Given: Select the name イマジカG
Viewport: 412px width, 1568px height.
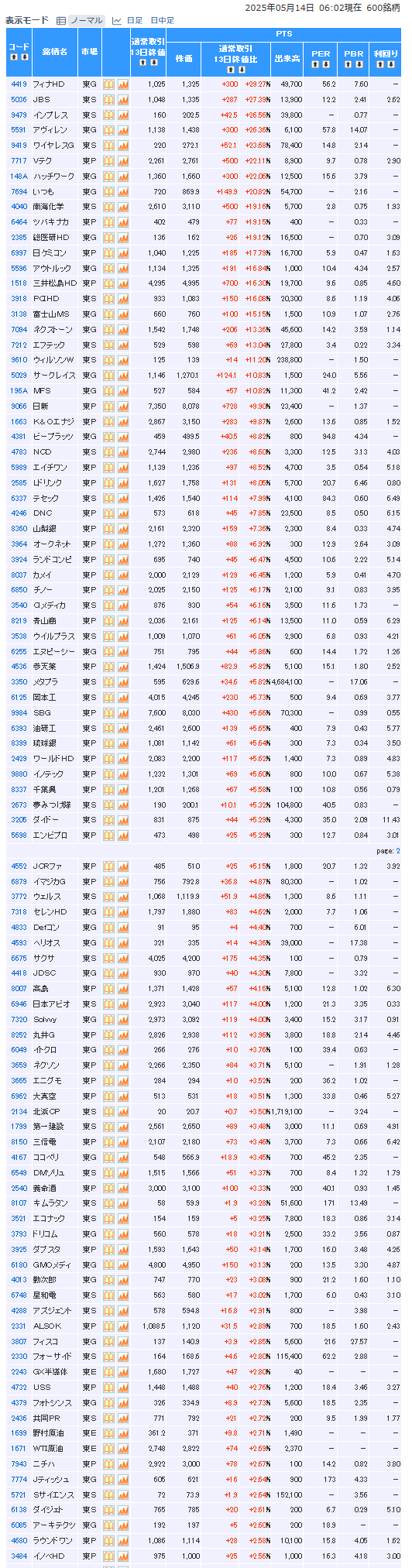Looking at the screenshot, I should [49, 881].
